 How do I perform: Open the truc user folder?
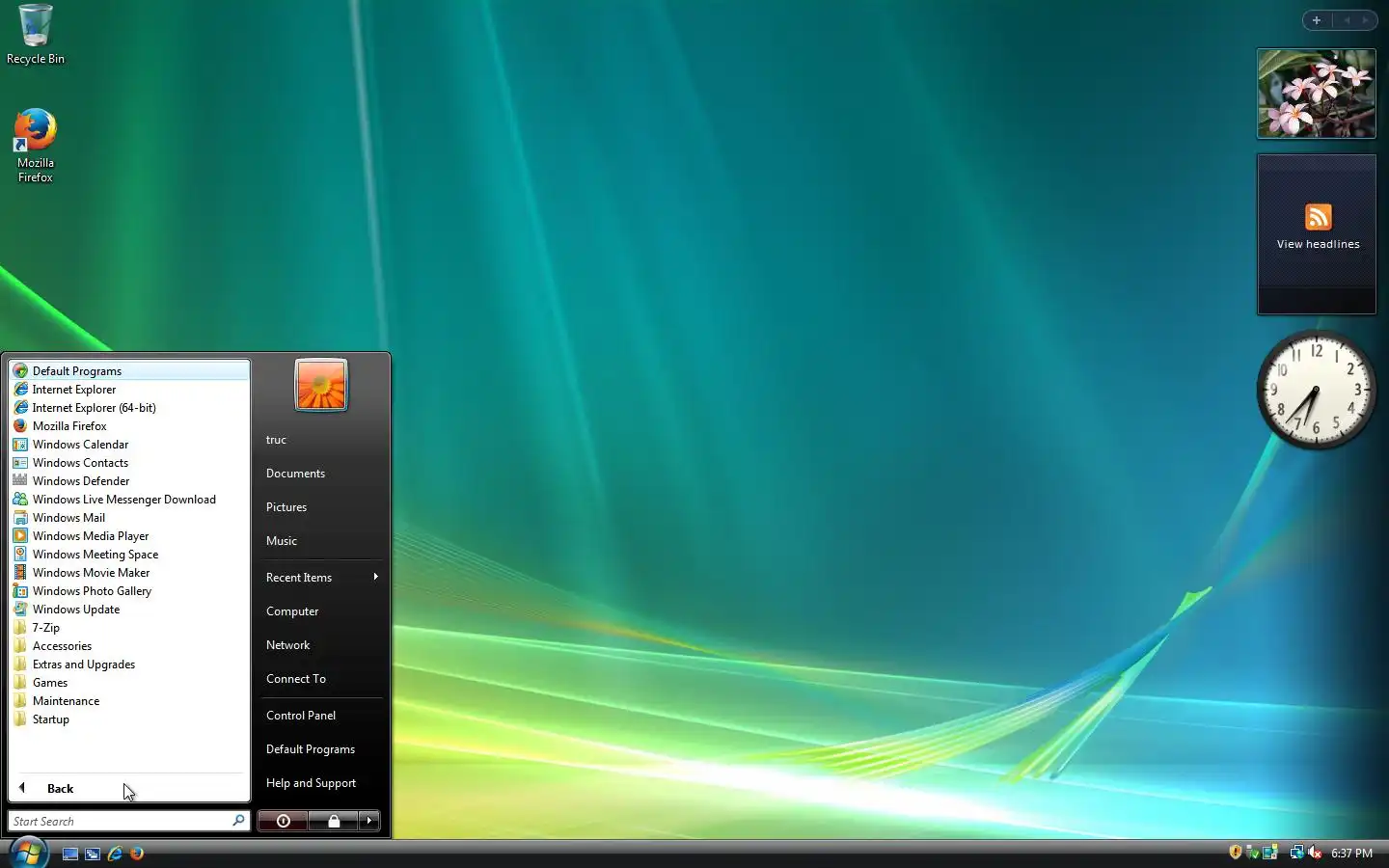(321, 440)
